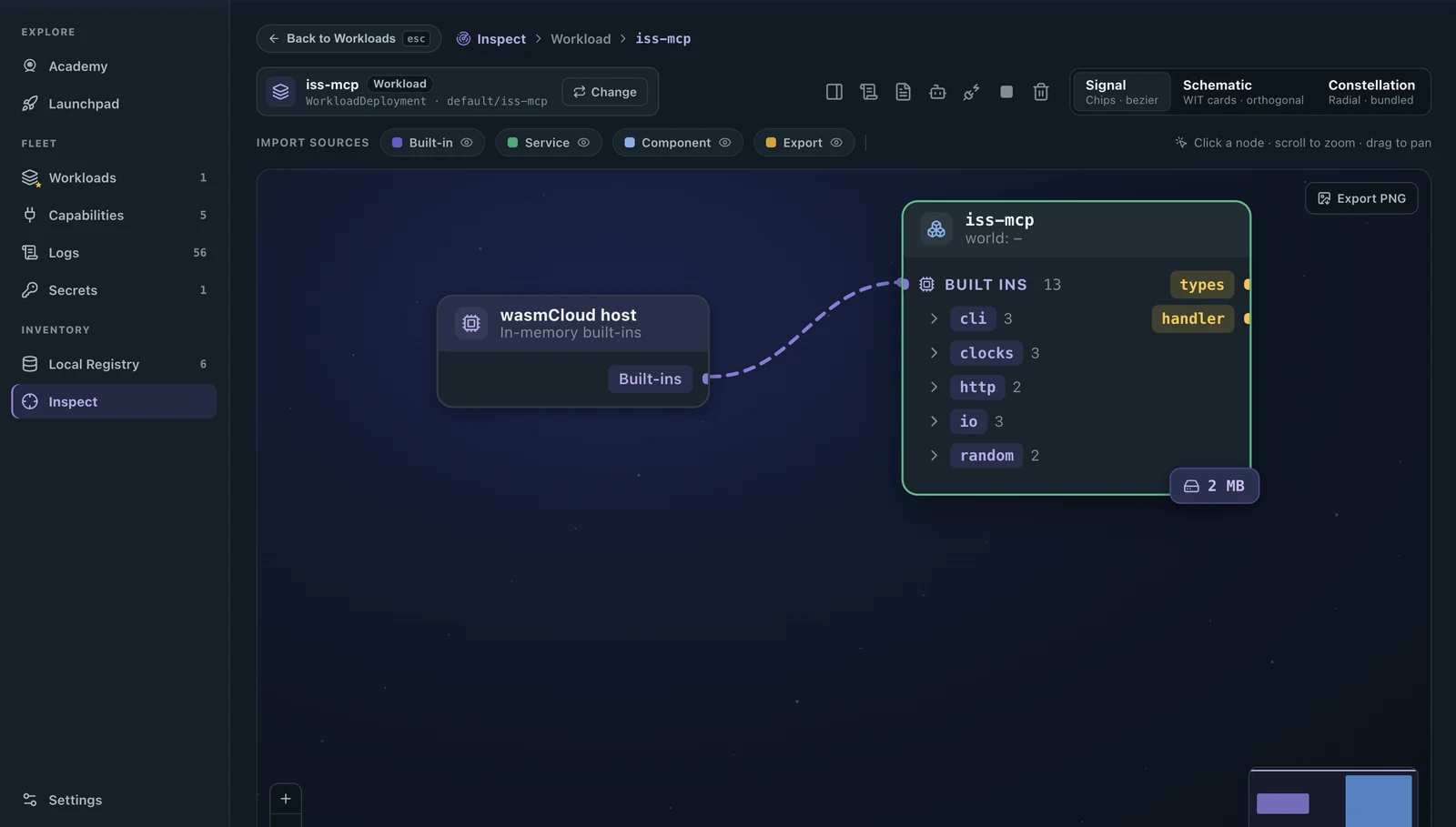Viewport: 1456px width, 827px height.
Task: Delete workload using the trash icon
Action: [x=1041, y=92]
